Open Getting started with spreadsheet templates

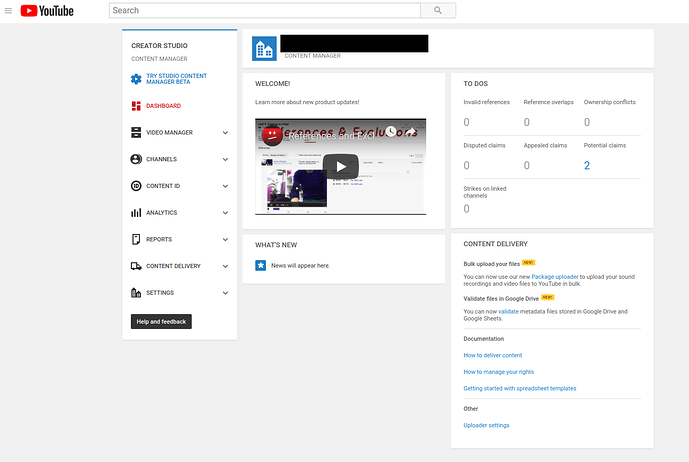point(519,389)
